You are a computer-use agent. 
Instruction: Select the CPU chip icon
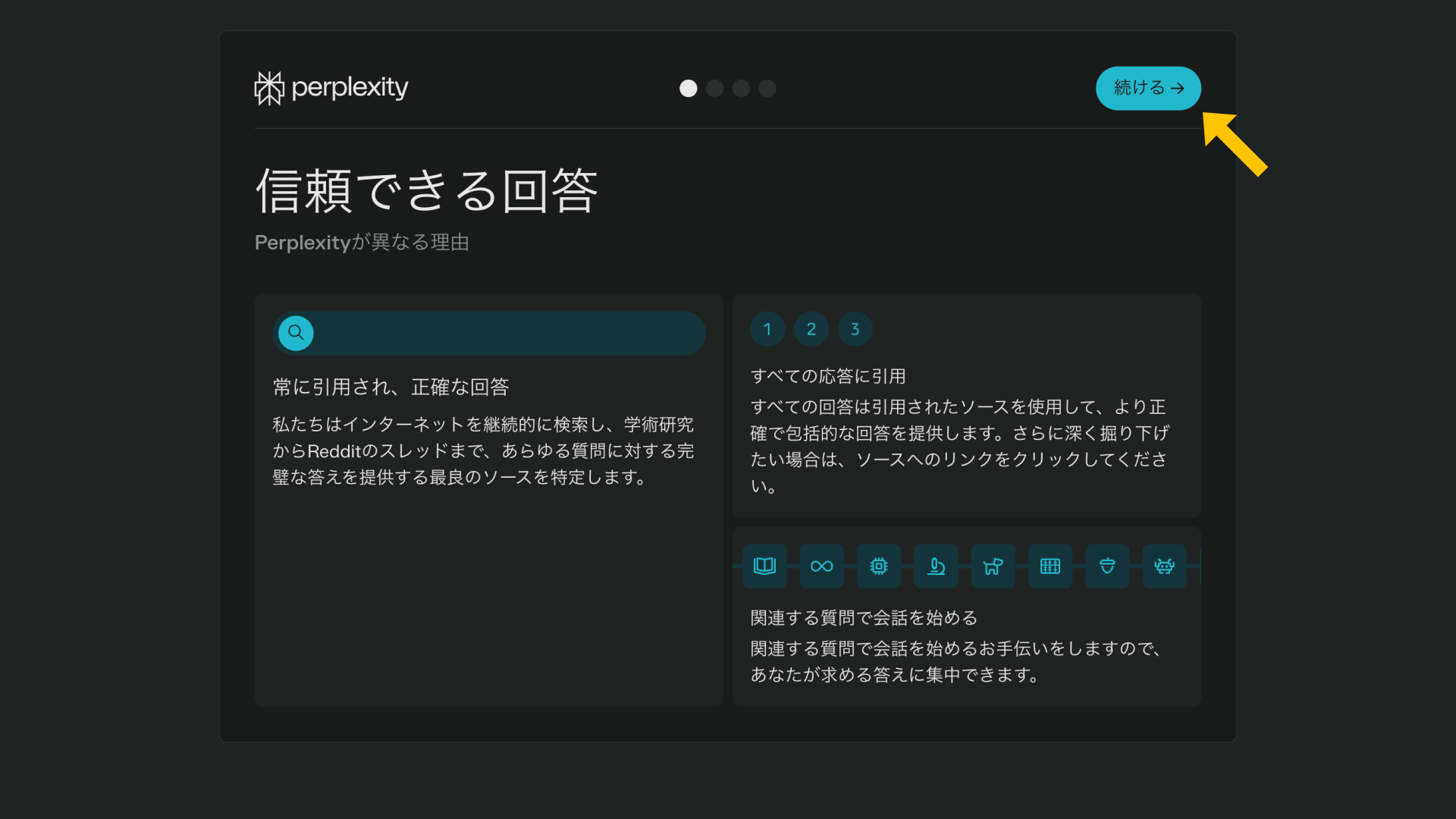878,566
